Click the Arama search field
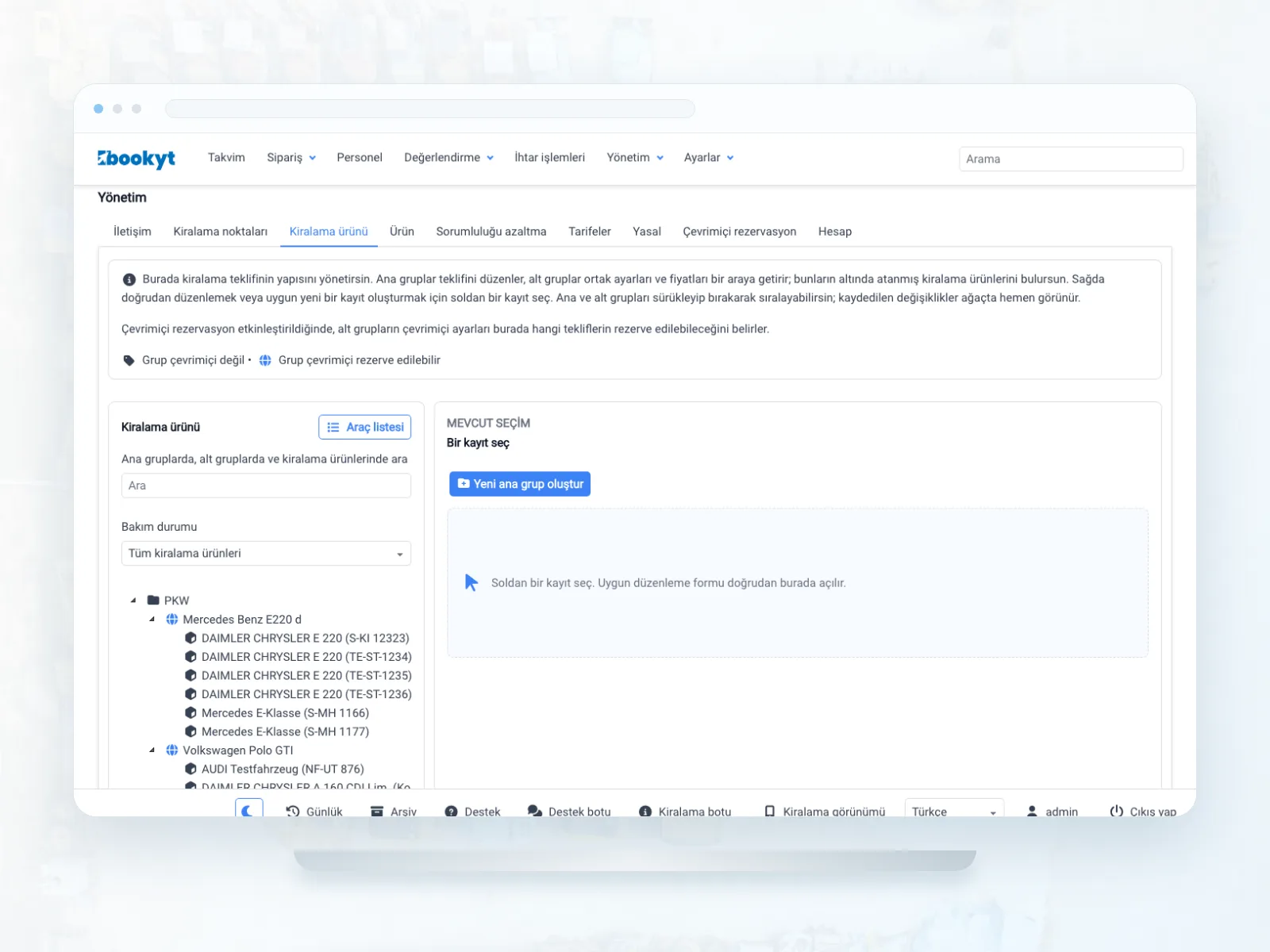Image resolution: width=1270 pixels, height=952 pixels. tap(1071, 159)
